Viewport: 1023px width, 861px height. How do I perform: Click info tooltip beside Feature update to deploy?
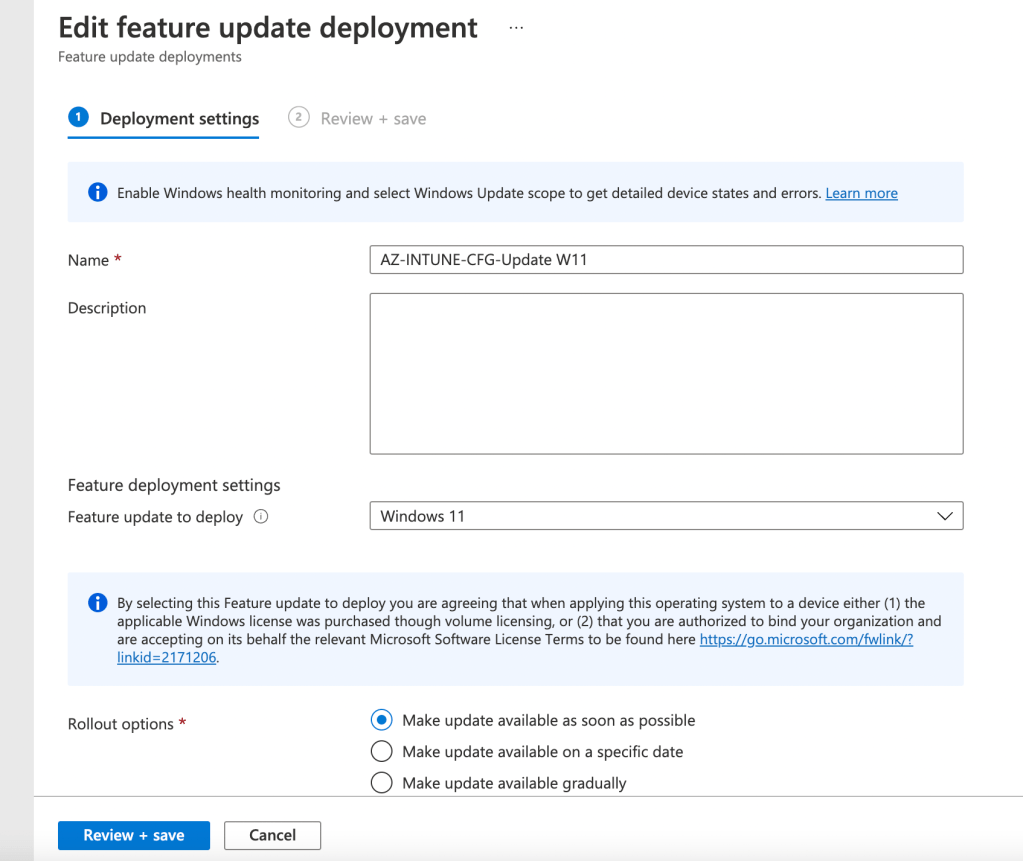(261, 517)
